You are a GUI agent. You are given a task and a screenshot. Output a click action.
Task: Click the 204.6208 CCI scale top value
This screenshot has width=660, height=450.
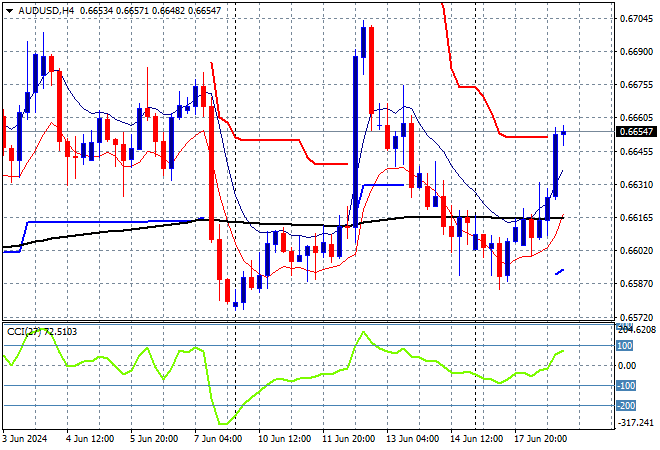(636, 330)
